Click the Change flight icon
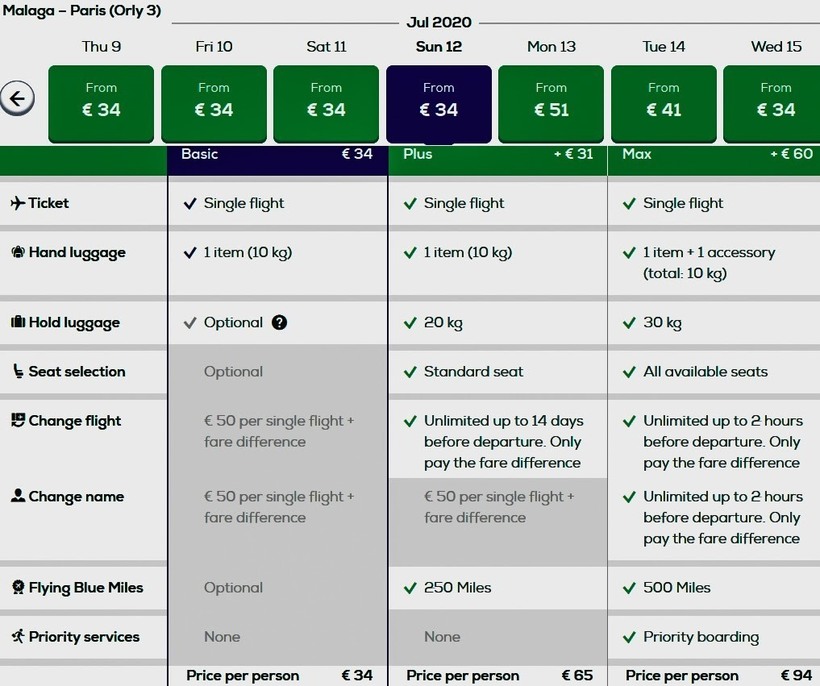820x686 pixels. tap(17, 420)
